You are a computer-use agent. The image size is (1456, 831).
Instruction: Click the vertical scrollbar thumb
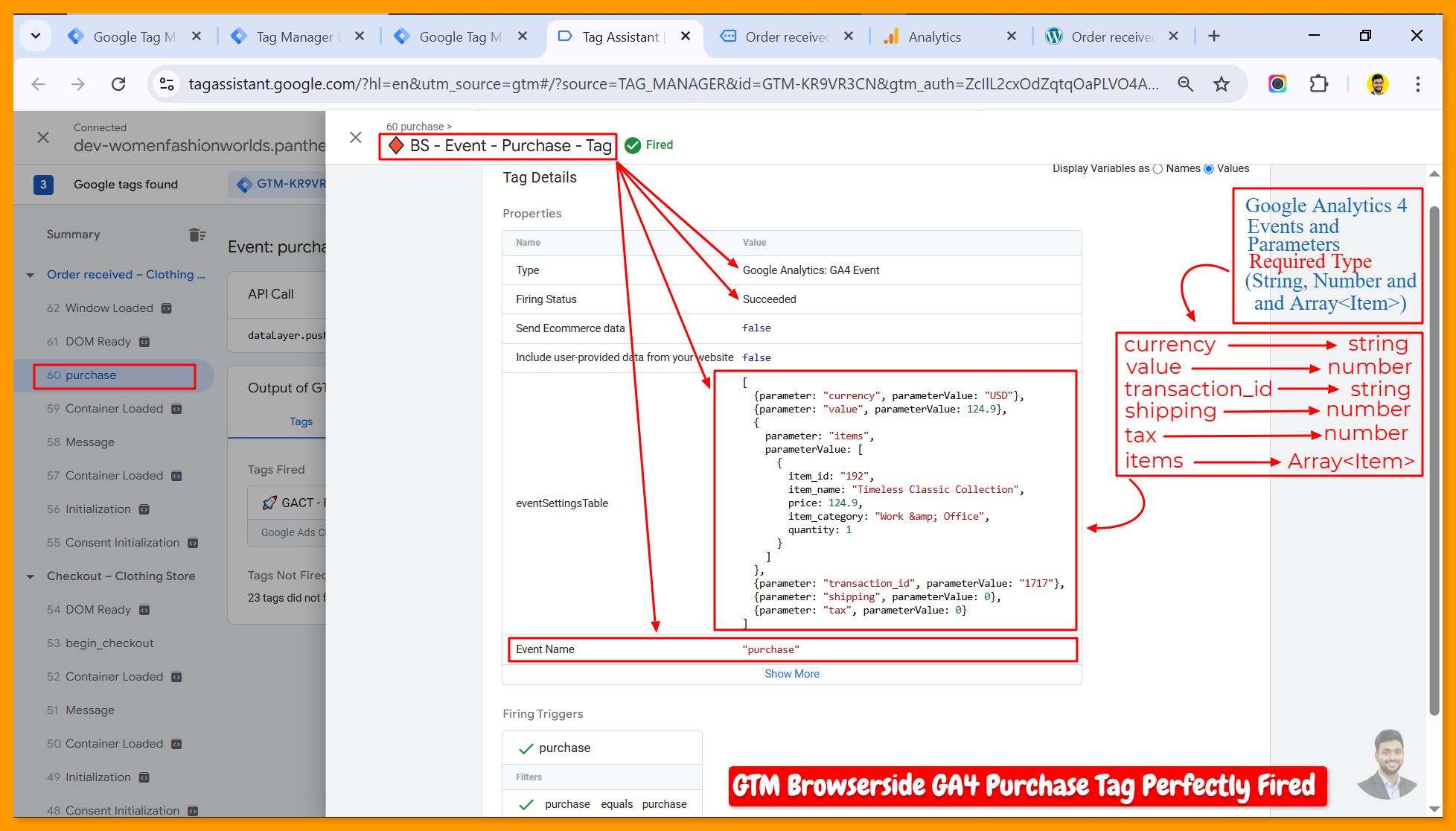point(1434,462)
